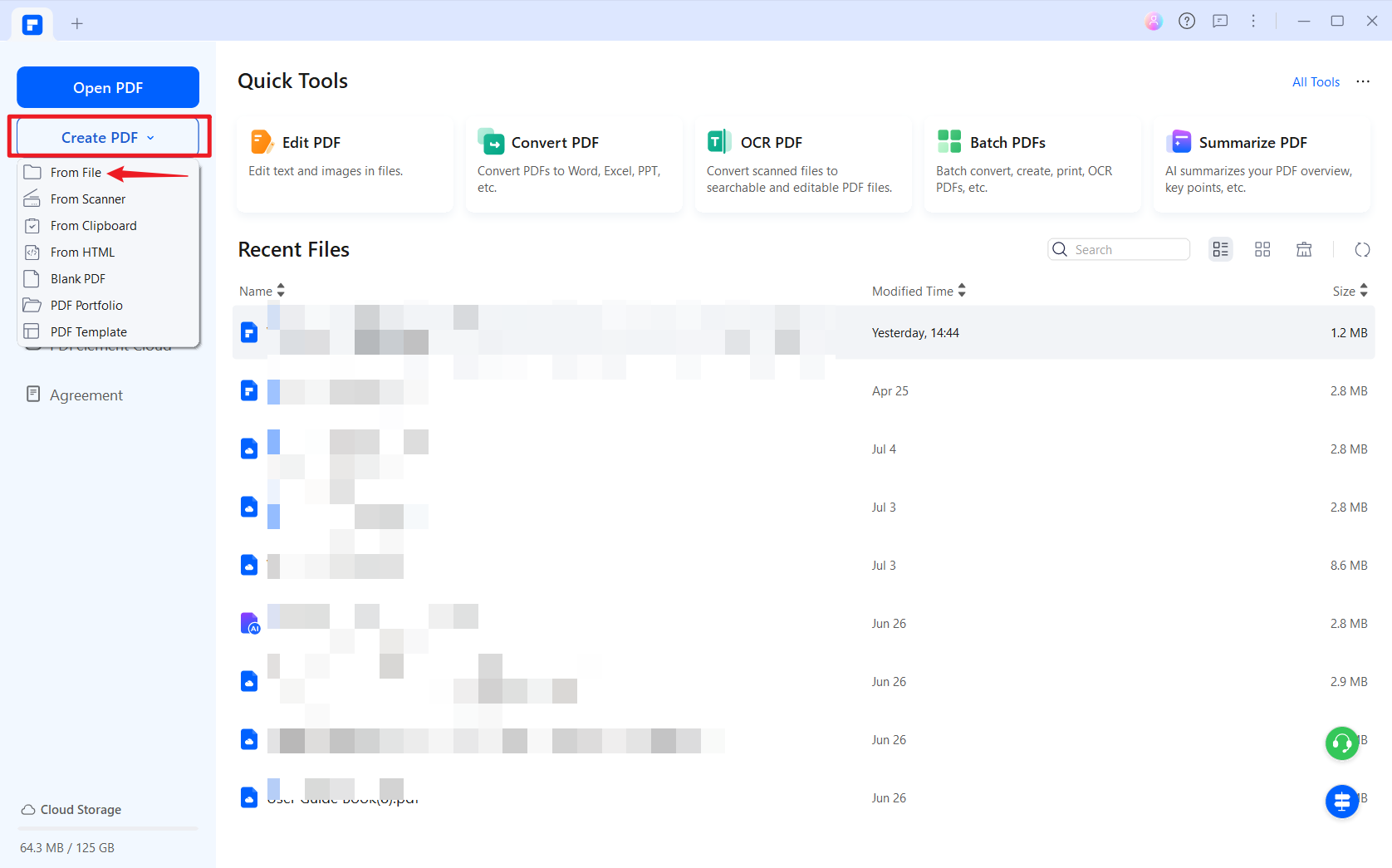Open the Quick Tools more options ellipsis

[x=1363, y=81]
